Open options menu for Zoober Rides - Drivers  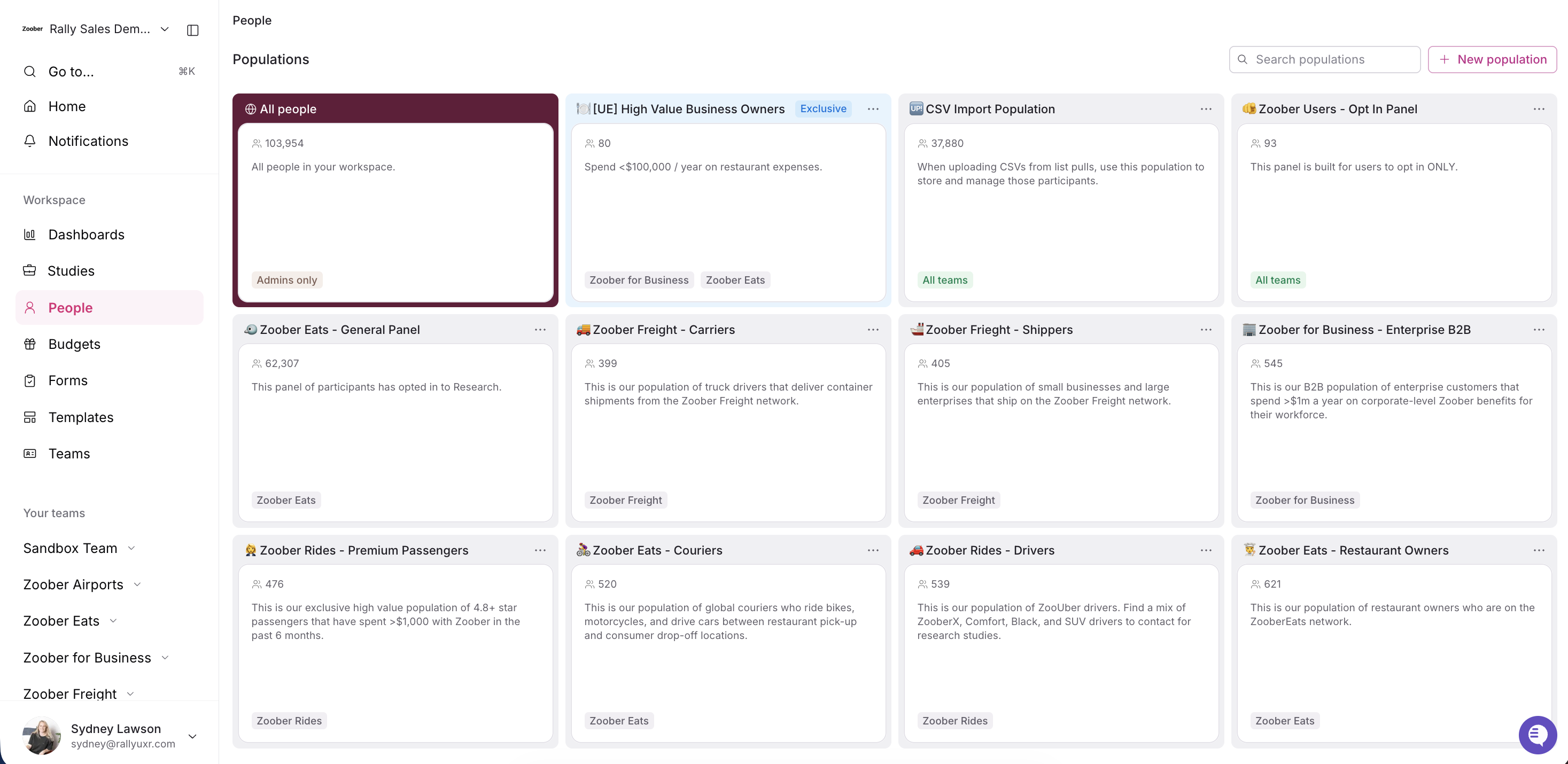1205,550
